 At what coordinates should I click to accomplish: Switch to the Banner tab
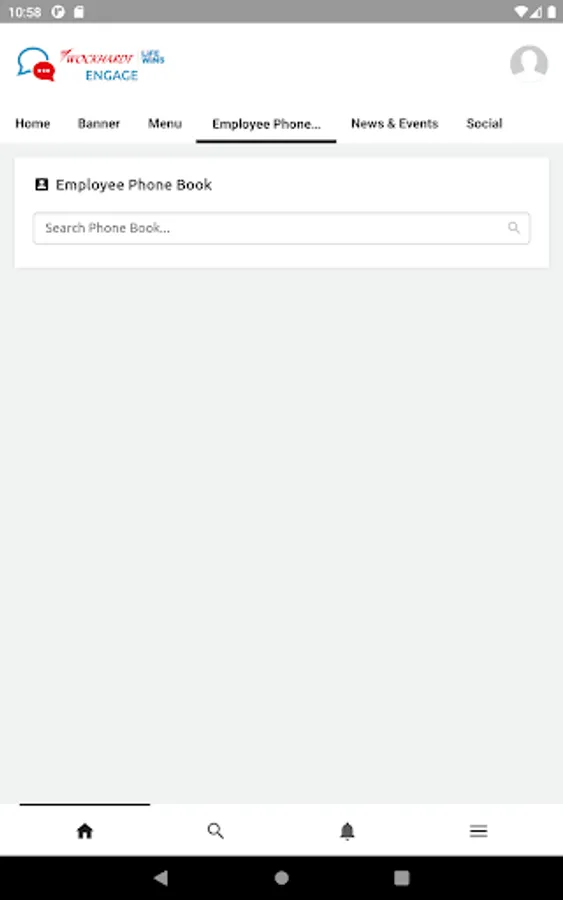99,123
